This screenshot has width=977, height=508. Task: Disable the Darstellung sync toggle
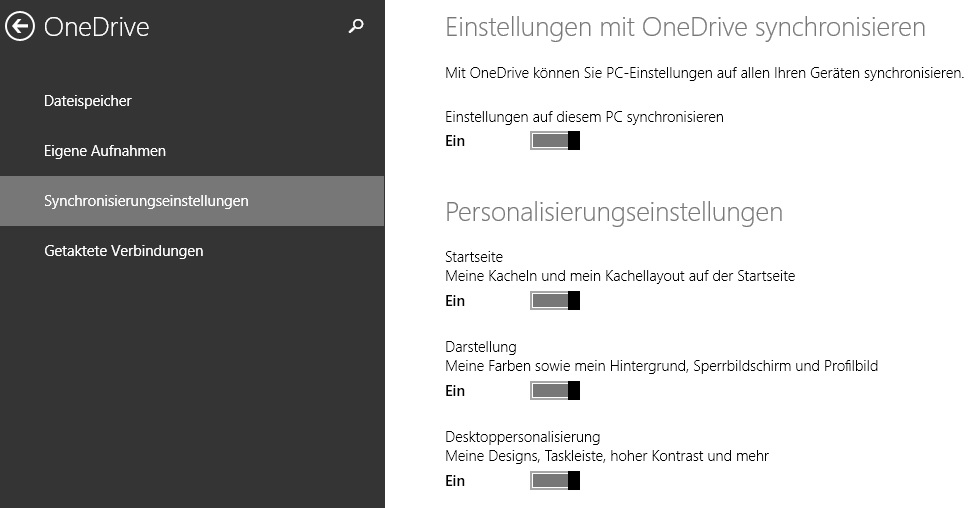pos(555,390)
